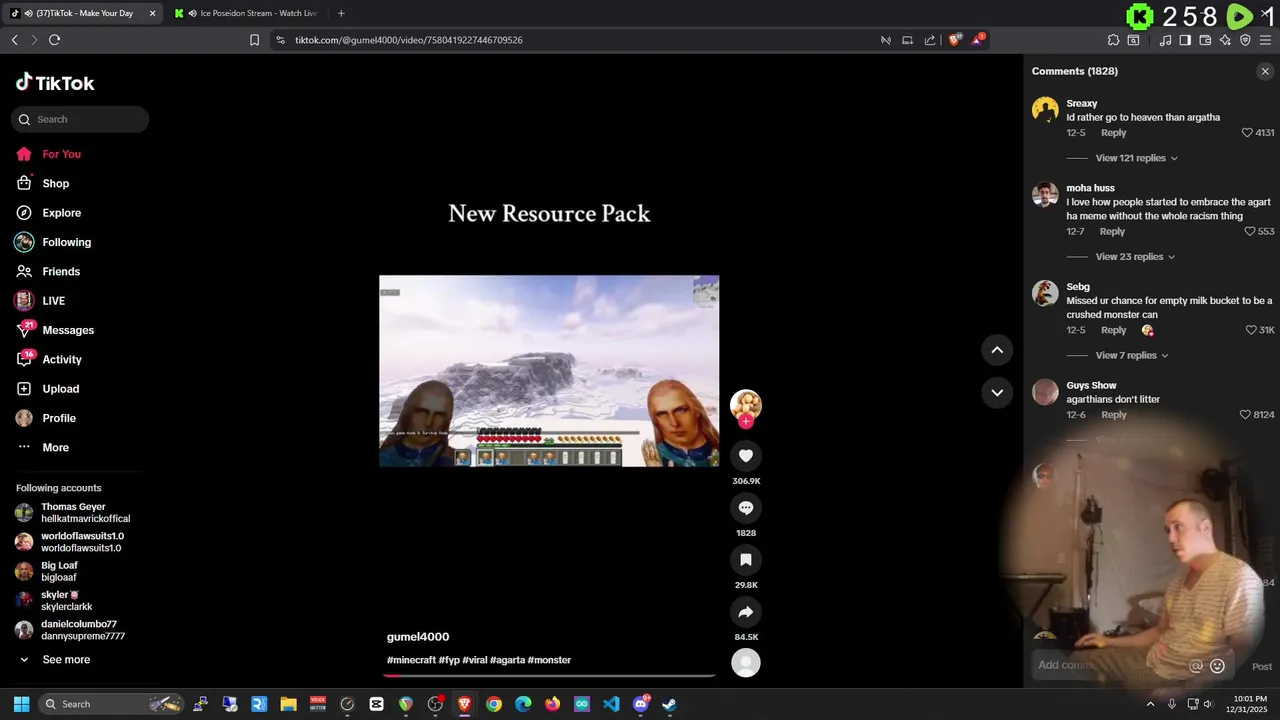This screenshot has width=1280, height=720.
Task: Reply to Sebg's comment
Action: click(x=1113, y=330)
